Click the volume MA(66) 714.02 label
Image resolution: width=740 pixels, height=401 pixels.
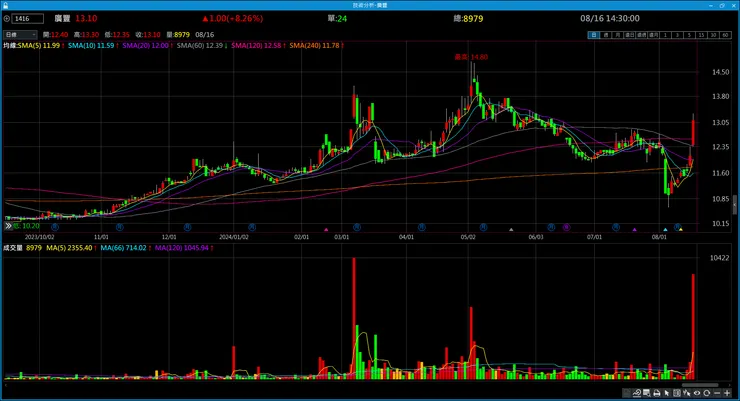124,248
